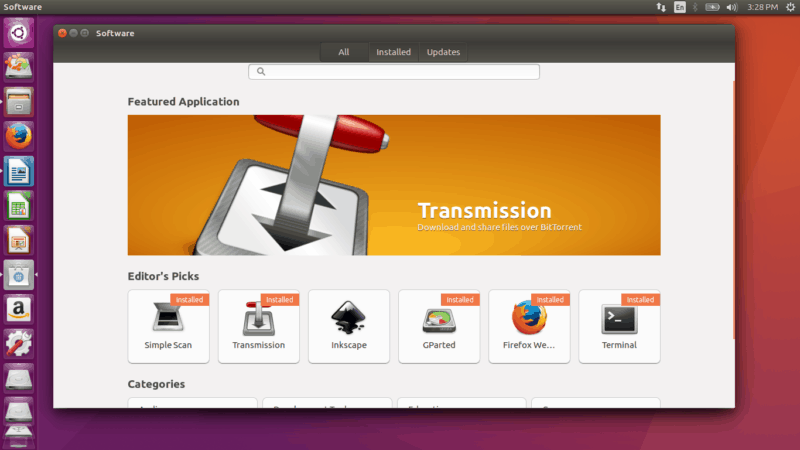Open the Terminal app tile

point(619,327)
